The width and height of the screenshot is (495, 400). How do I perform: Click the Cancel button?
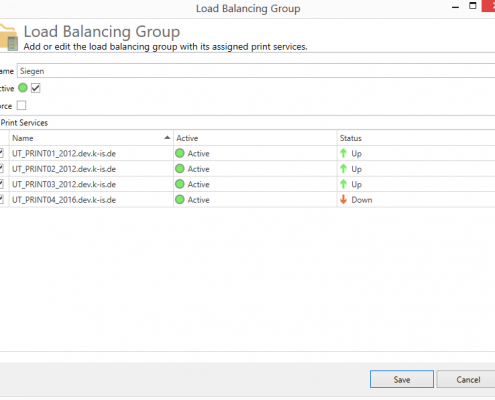(466, 379)
